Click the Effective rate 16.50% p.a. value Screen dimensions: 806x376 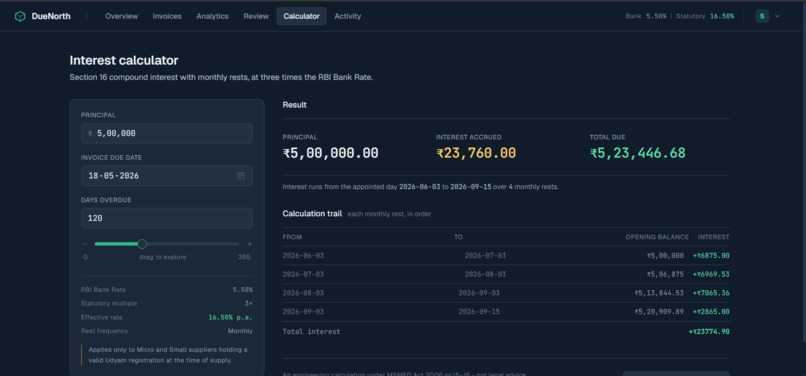[230, 317]
